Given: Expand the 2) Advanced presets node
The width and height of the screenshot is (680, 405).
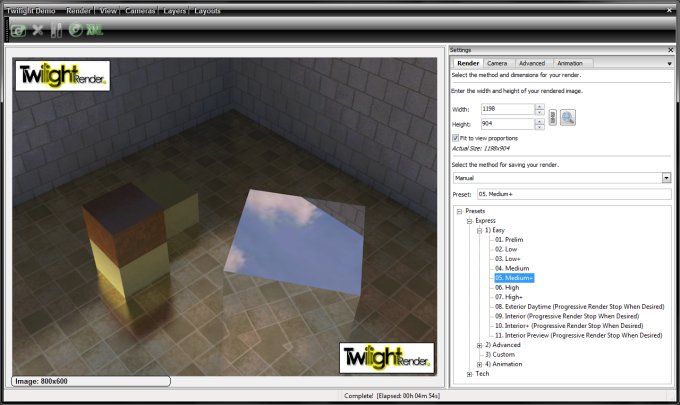Looking at the screenshot, I should click(479, 344).
